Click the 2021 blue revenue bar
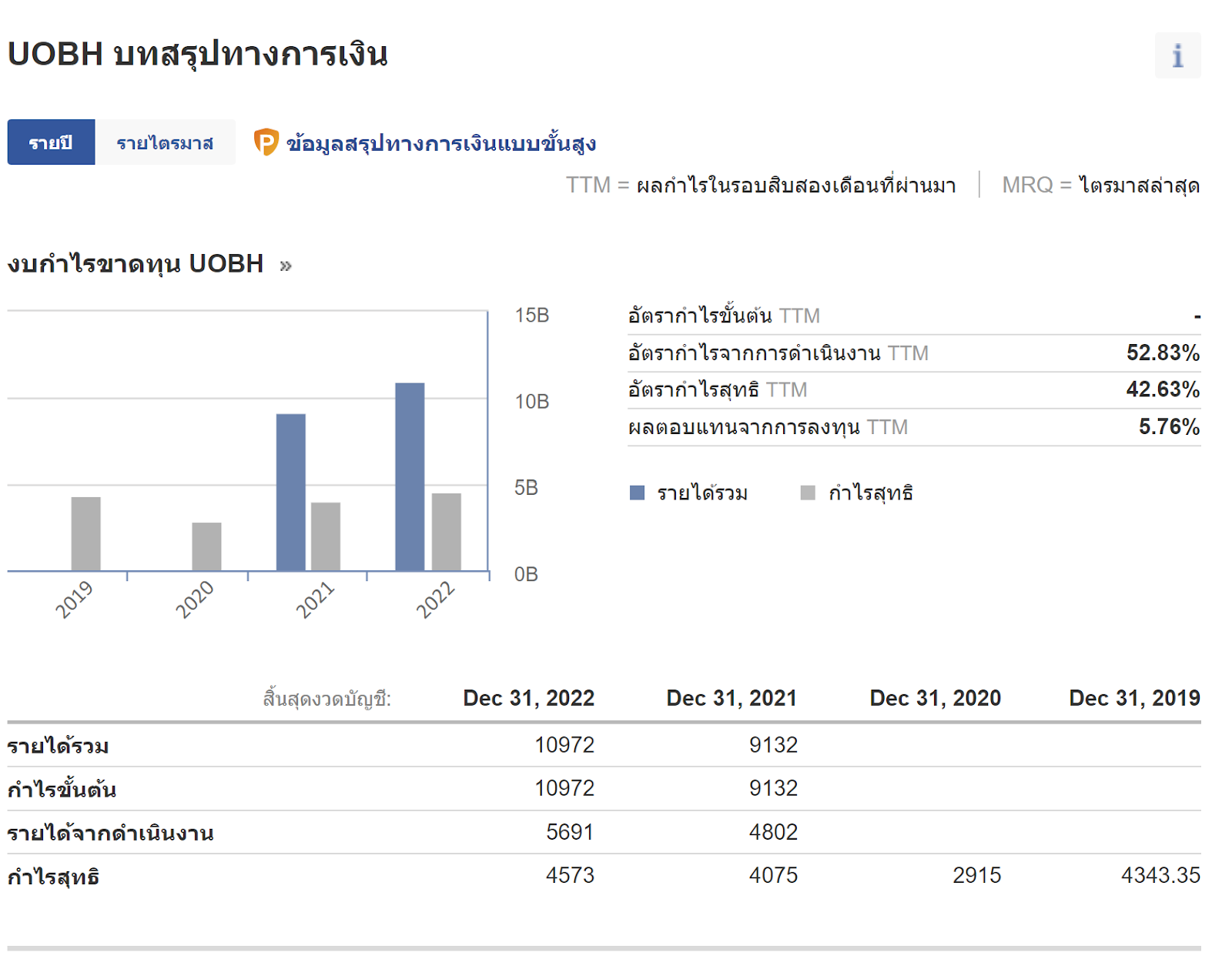Screen dimensions: 1232x959 (x=290, y=492)
